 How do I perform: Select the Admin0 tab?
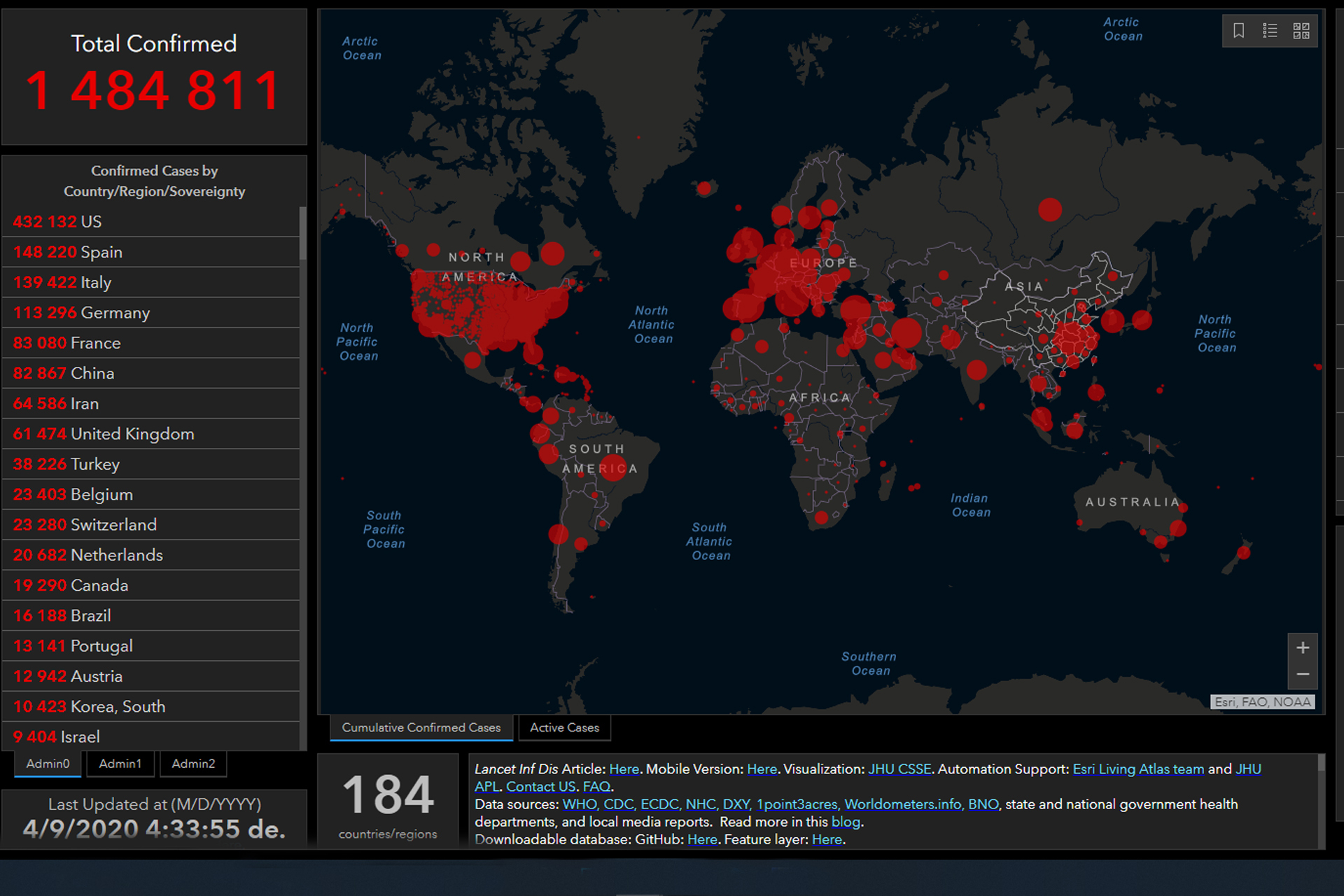(48, 764)
